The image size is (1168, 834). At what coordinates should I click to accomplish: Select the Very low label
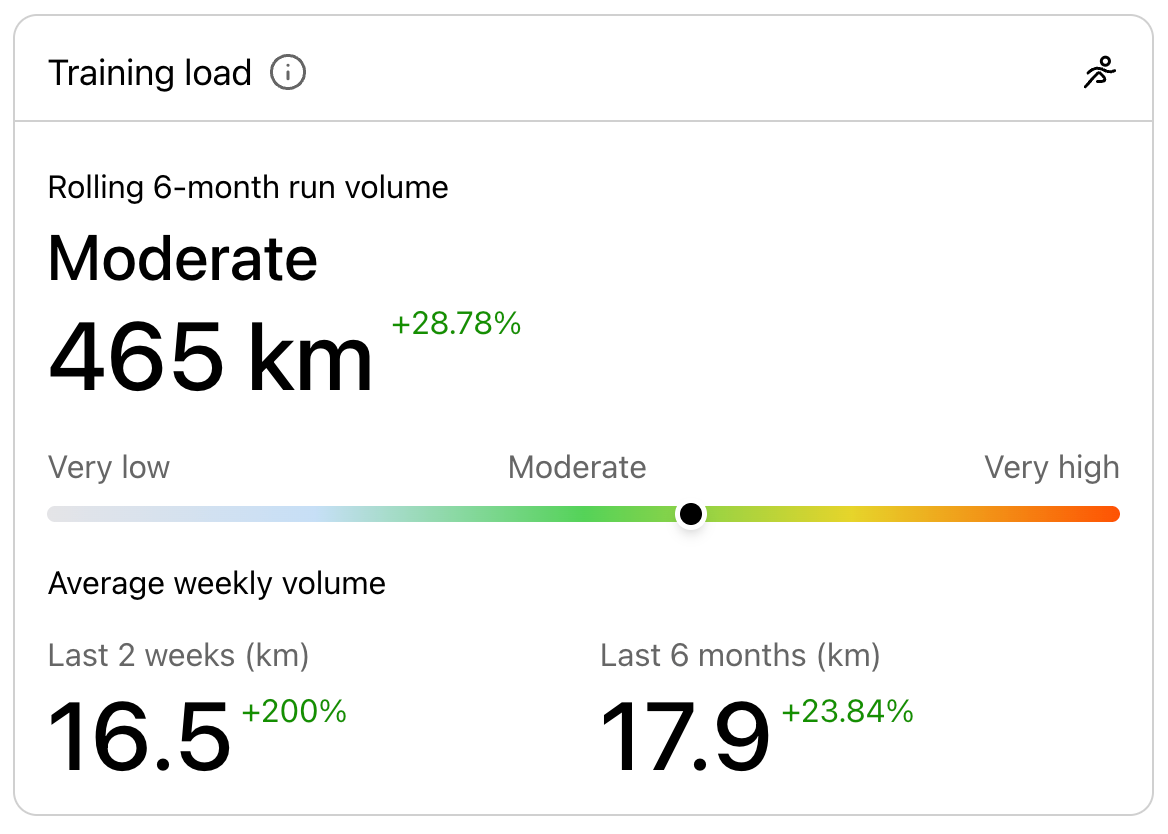[109, 467]
